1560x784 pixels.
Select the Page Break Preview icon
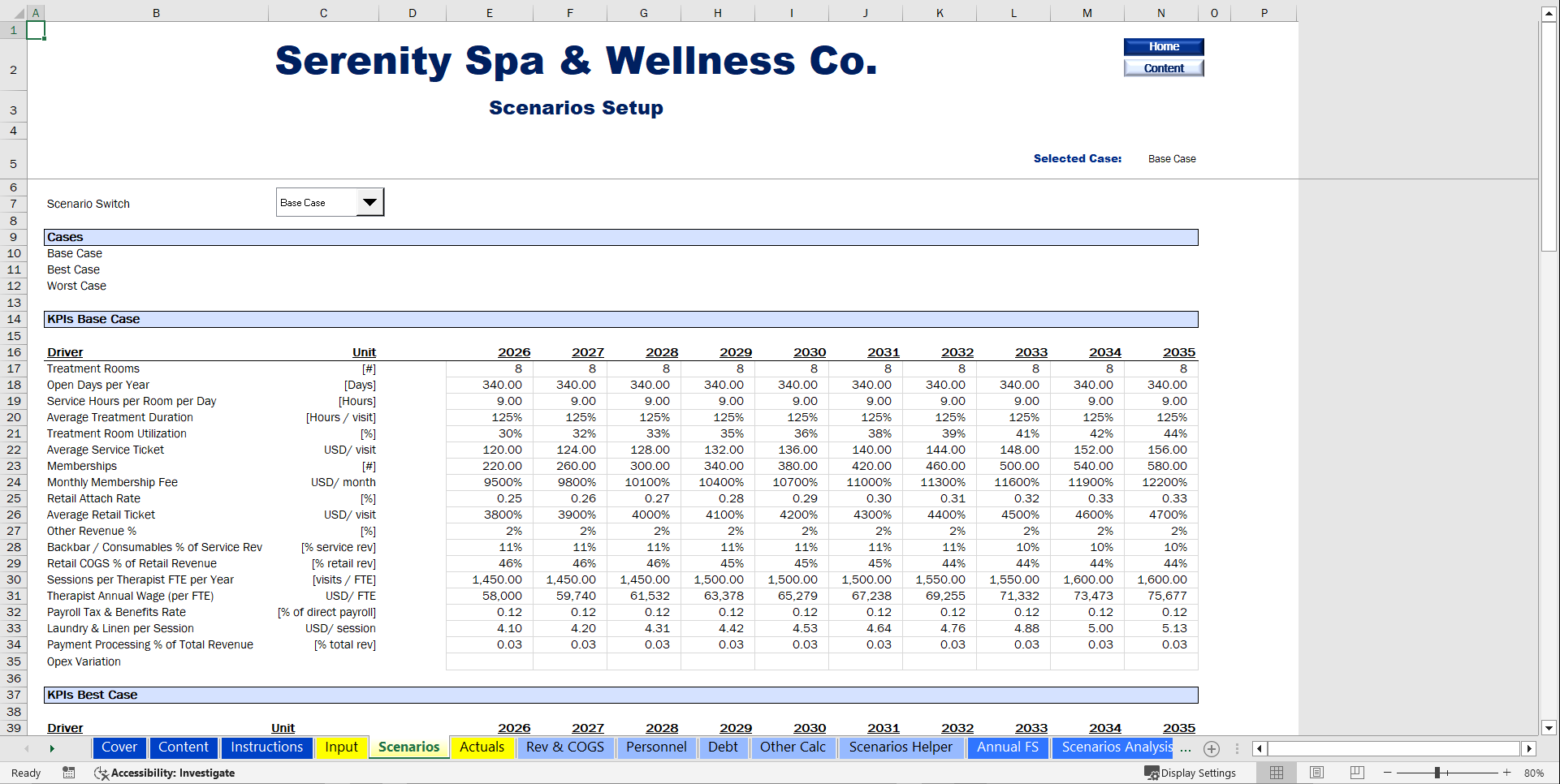pos(1357,773)
